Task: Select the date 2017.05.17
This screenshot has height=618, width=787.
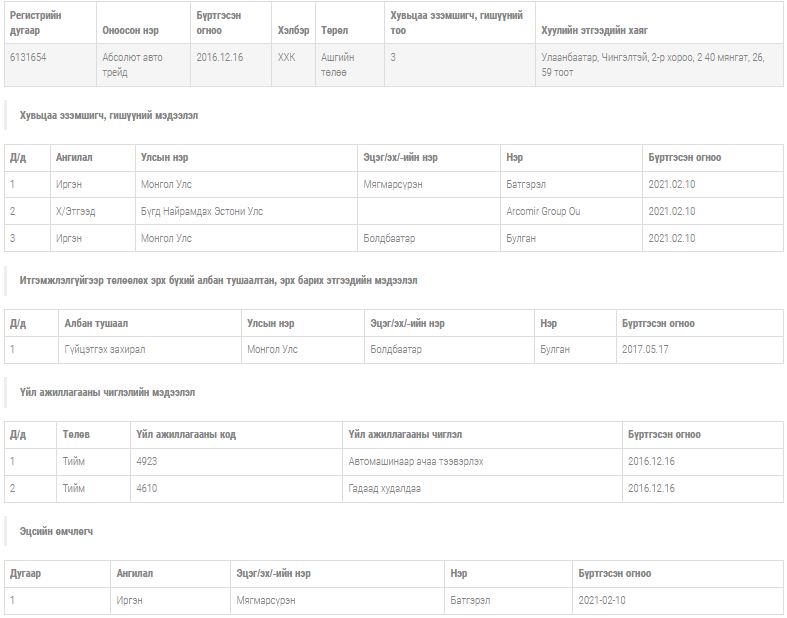Action: pos(645,350)
